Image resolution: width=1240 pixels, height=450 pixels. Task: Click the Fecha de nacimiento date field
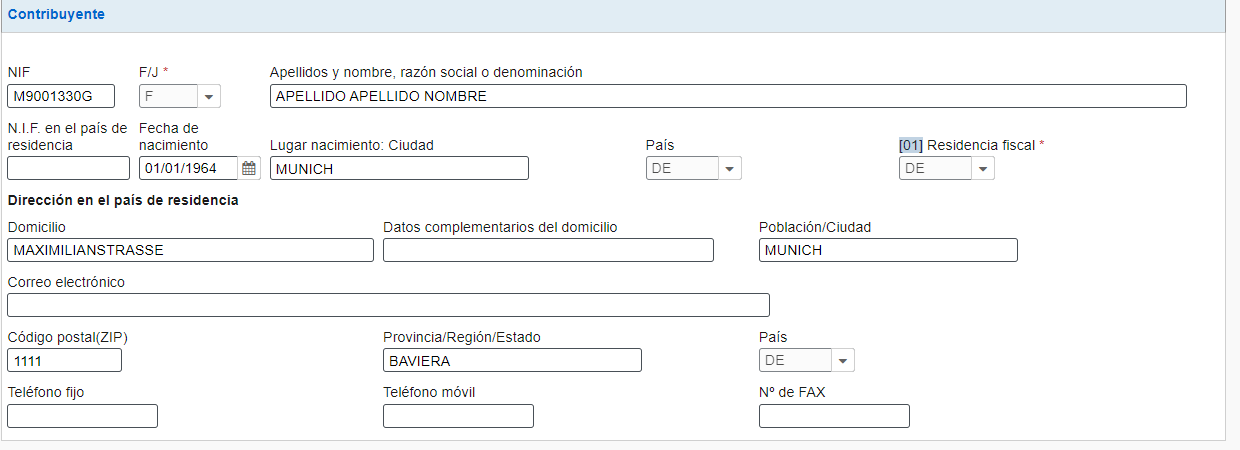point(189,169)
